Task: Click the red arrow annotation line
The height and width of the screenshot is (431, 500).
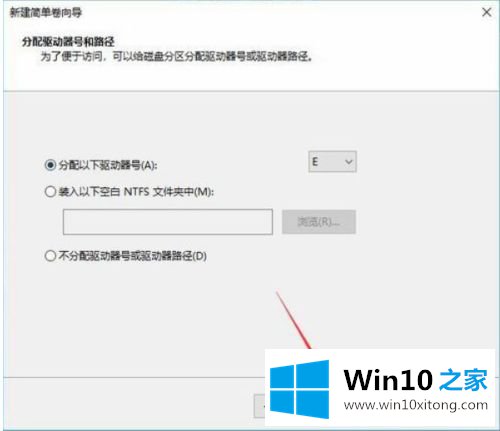Action: coord(293,320)
